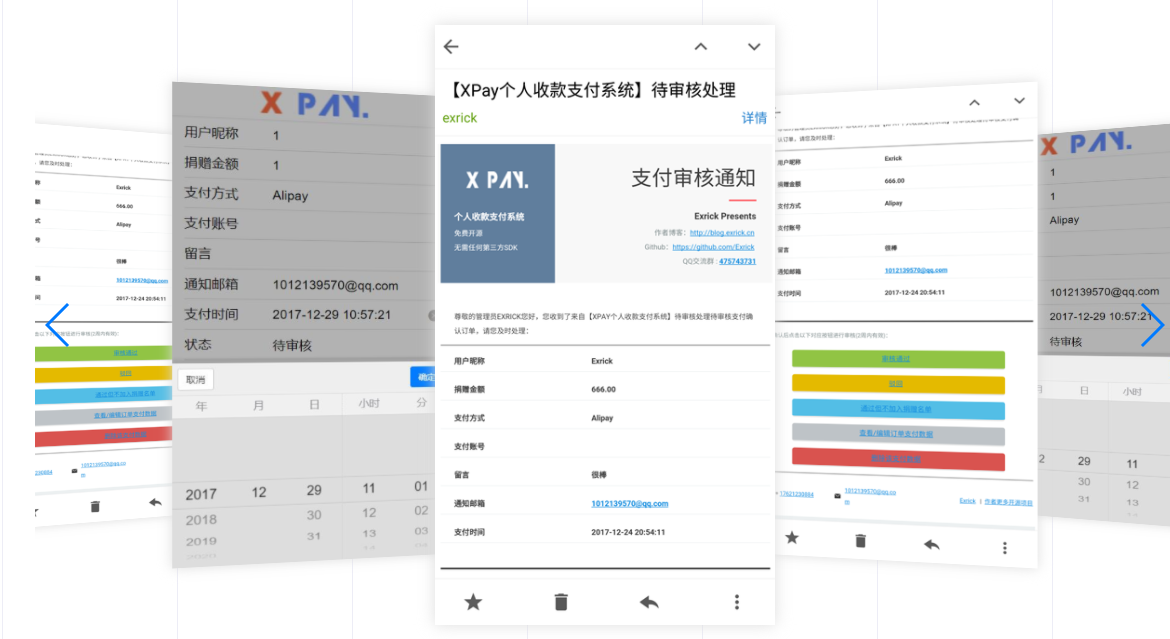Click the blue button in the leftmost email card
Screen dimensions: 1170x639
[103, 393]
